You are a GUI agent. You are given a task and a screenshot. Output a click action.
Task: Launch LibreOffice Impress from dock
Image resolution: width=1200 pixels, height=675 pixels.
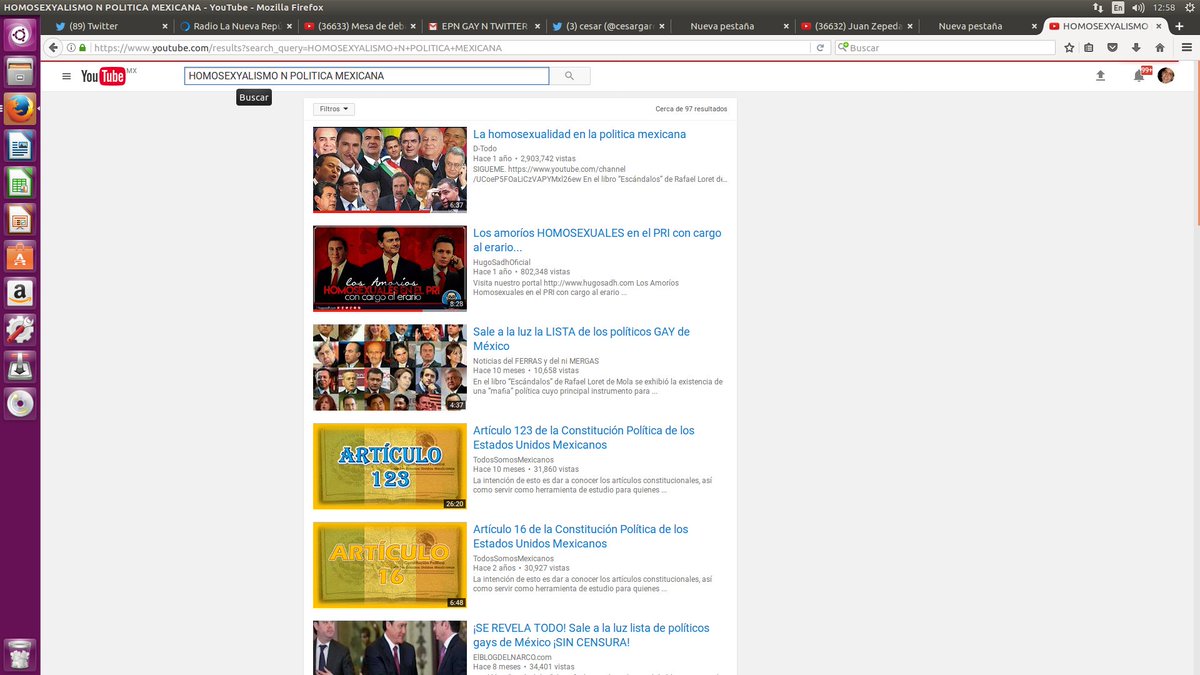click(x=20, y=219)
